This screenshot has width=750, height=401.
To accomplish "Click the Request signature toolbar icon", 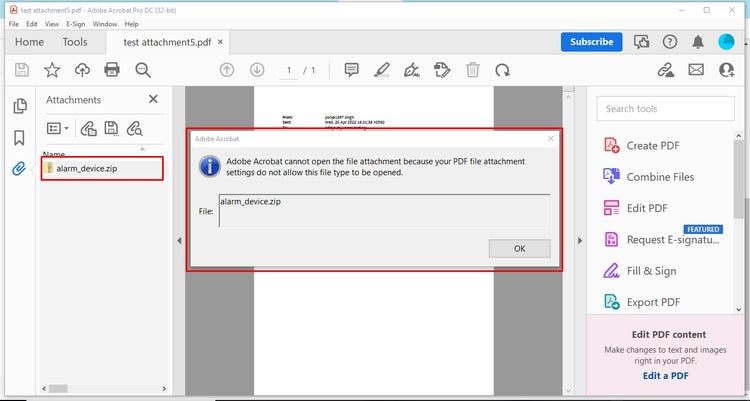I will tap(442, 70).
